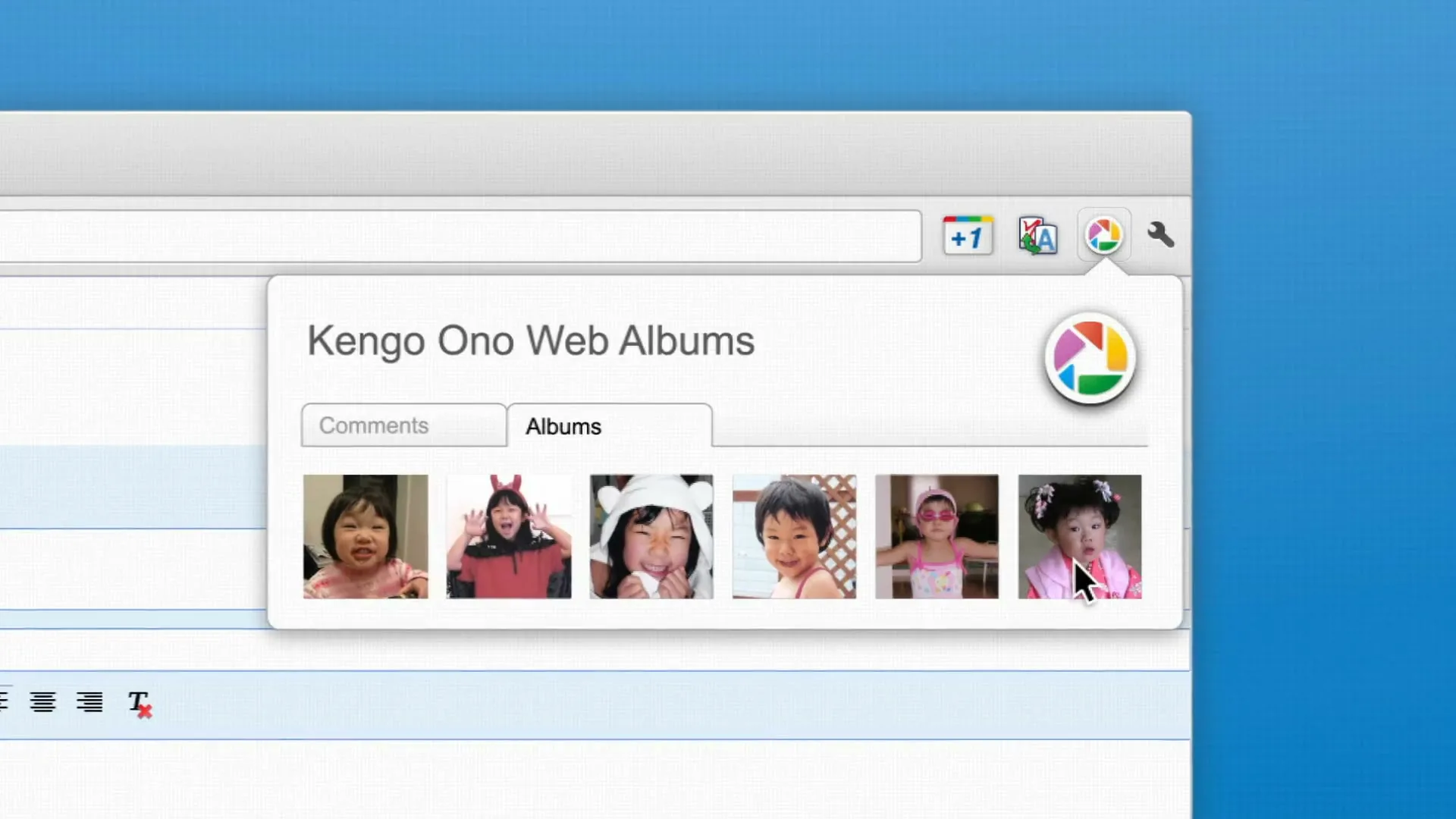The image size is (1456, 819).
Task: Open the album with the pink swim goggles
Action: (937, 537)
